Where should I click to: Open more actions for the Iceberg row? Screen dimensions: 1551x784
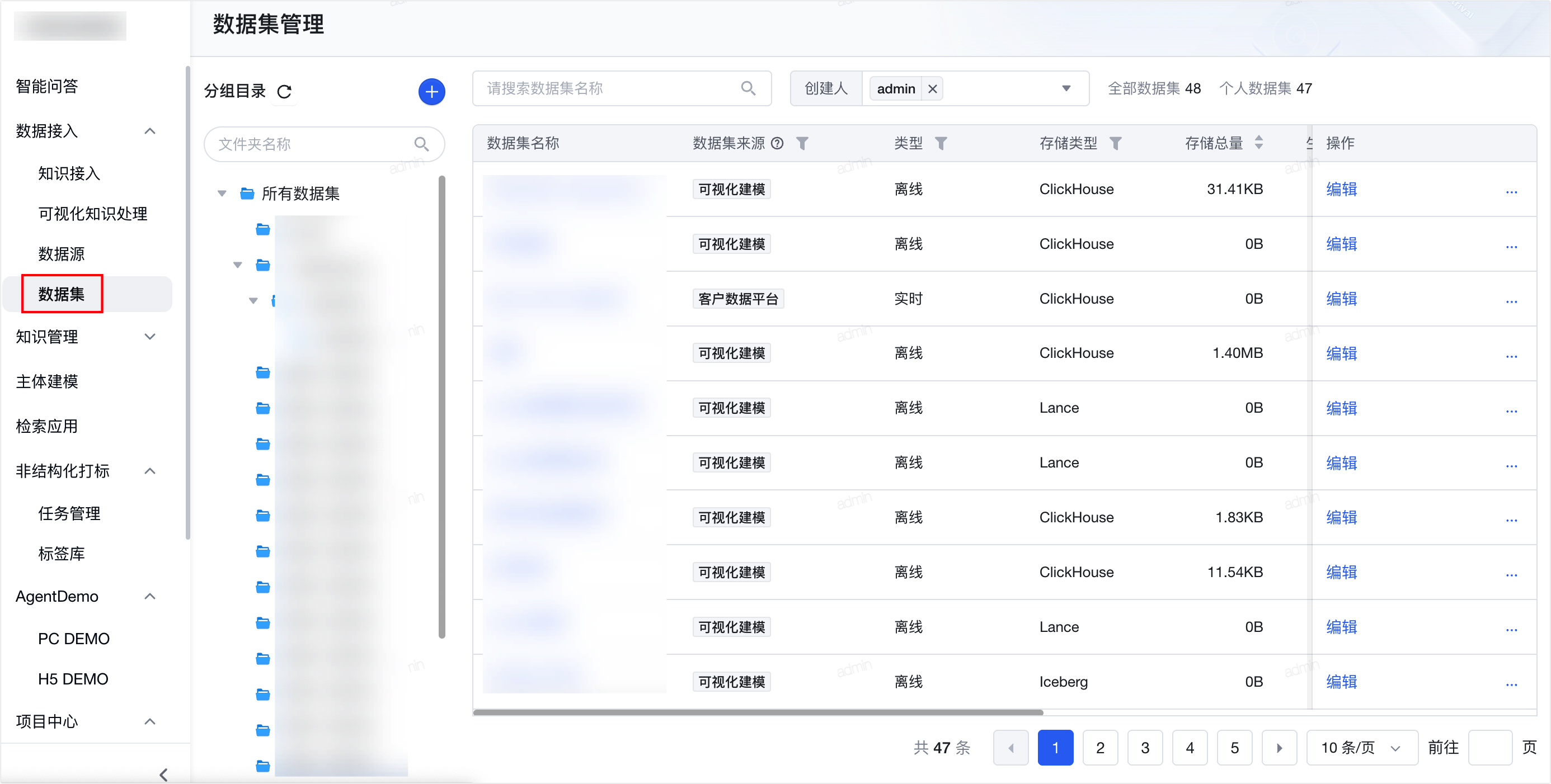tap(1511, 684)
